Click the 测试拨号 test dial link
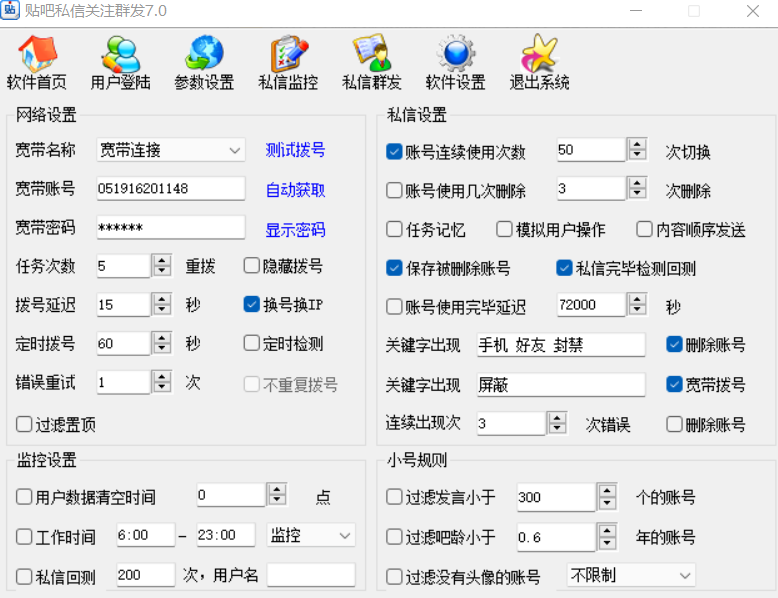Screen dimensions: 778x598 (295, 150)
